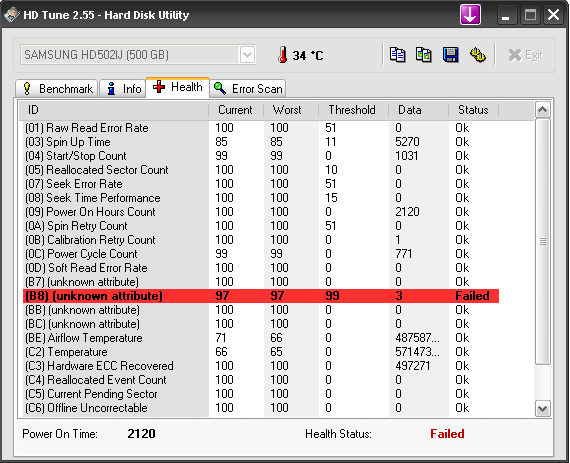Click the Exit button

(x=525, y=55)
